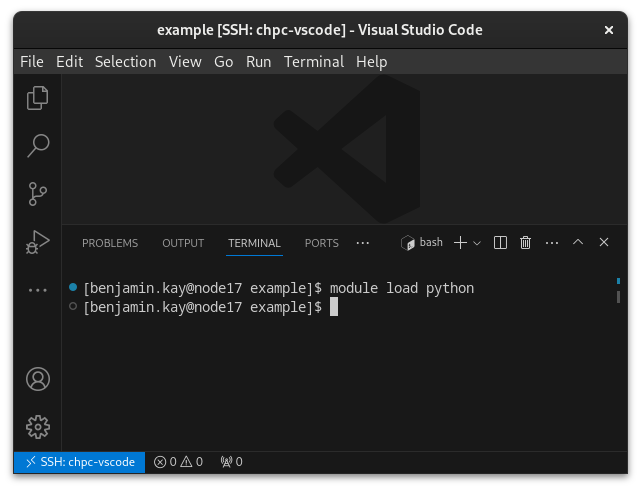Switch to the PROBLEMS tab
This screenshot has width=641, height=490.
click(110, 243)
